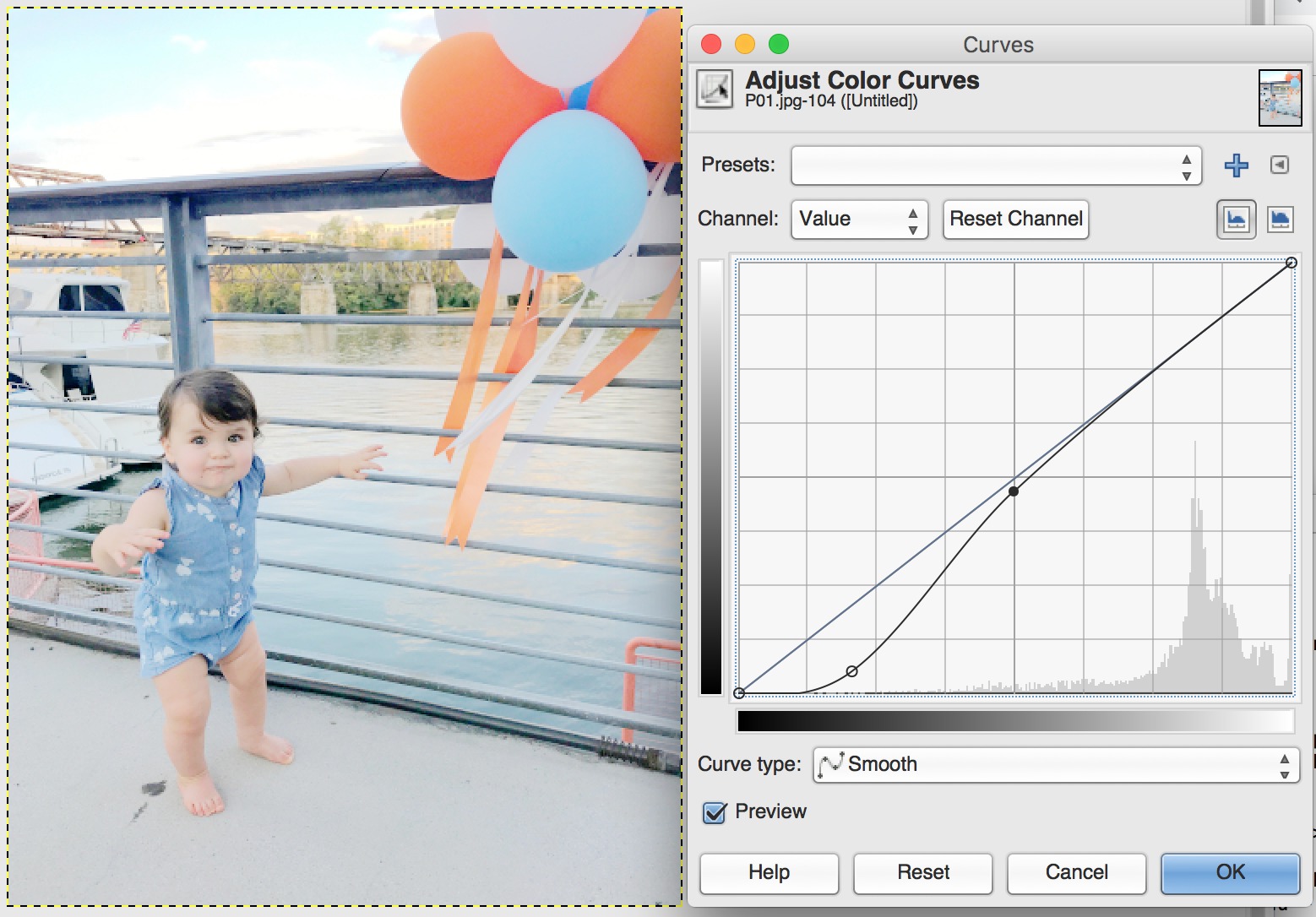This screenshot has height=917, width=1316.
Task: Save settings as preset with plus icon
Action: tap(1236, 165)
